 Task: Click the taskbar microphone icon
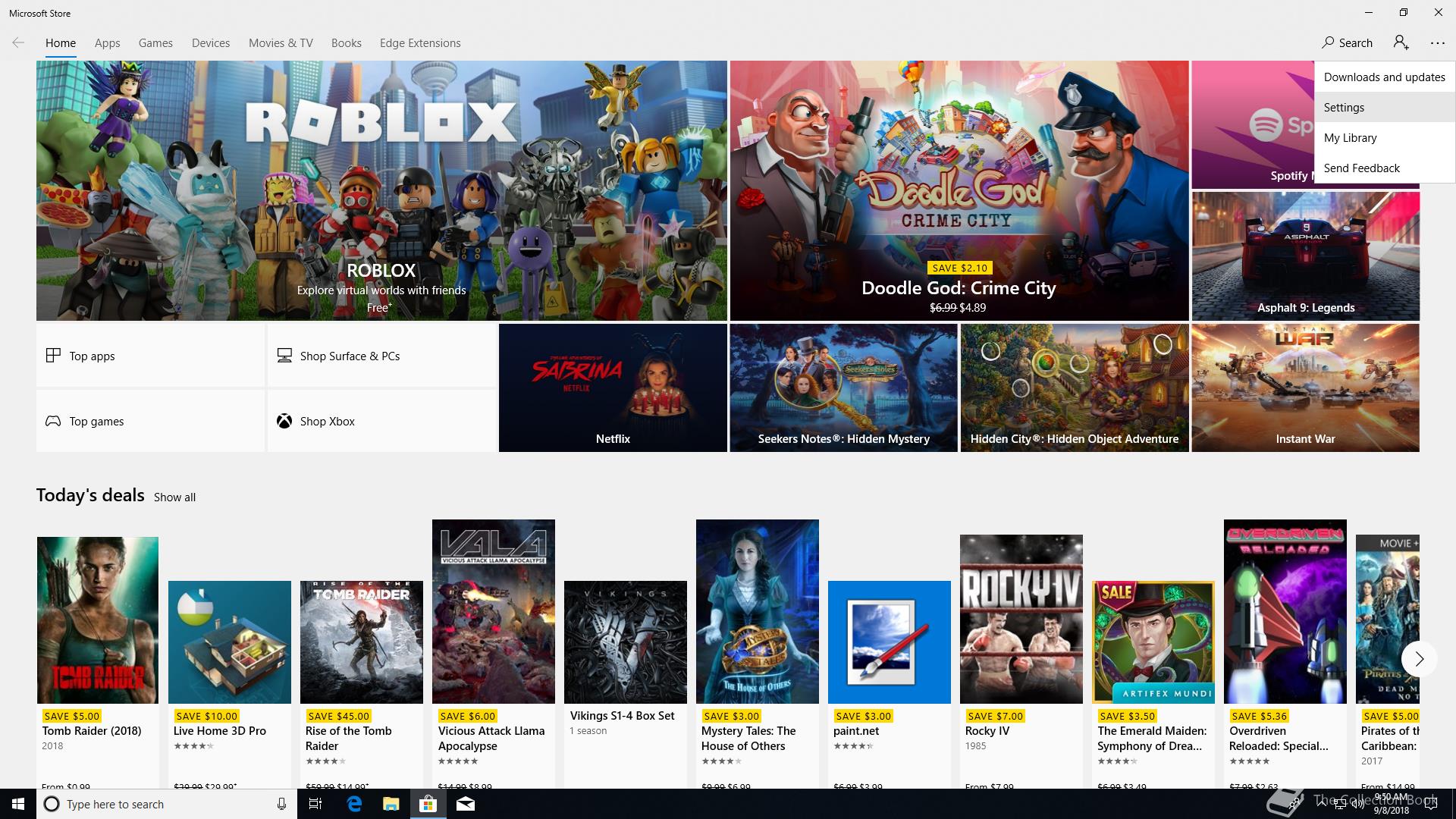(281, 804)
